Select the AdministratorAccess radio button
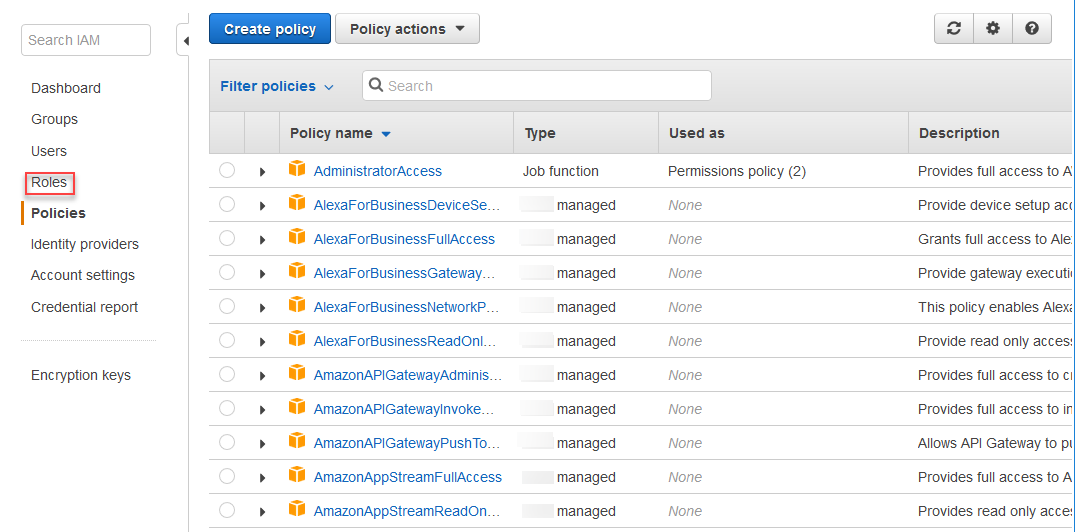This screenshot has width=1075, height=532. 227,171
